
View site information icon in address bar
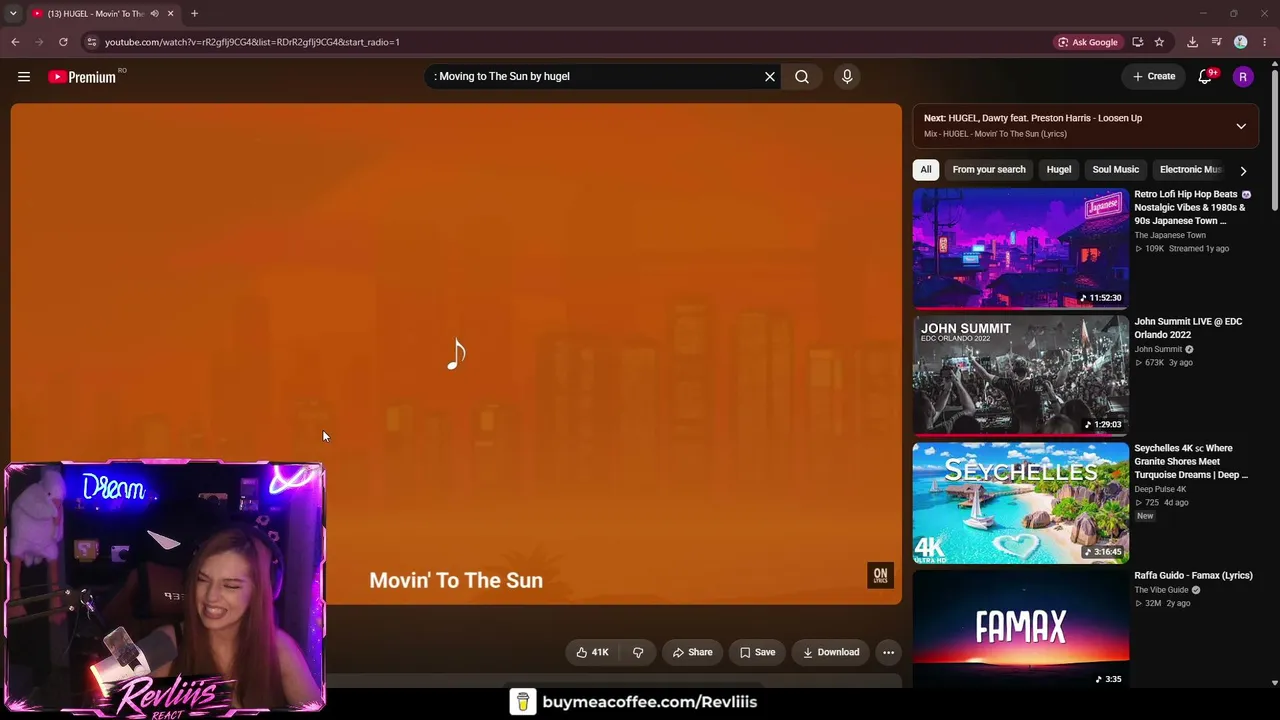91,42
